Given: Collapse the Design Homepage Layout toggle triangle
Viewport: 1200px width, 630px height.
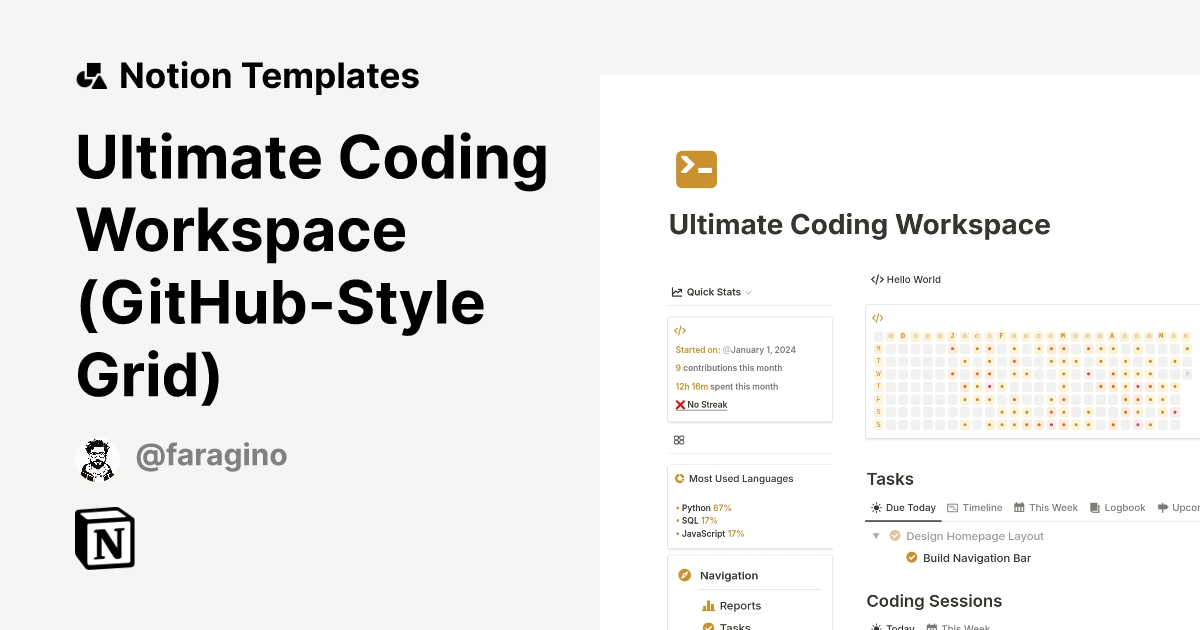Looking at the screenshot, I should coord(876,536).
